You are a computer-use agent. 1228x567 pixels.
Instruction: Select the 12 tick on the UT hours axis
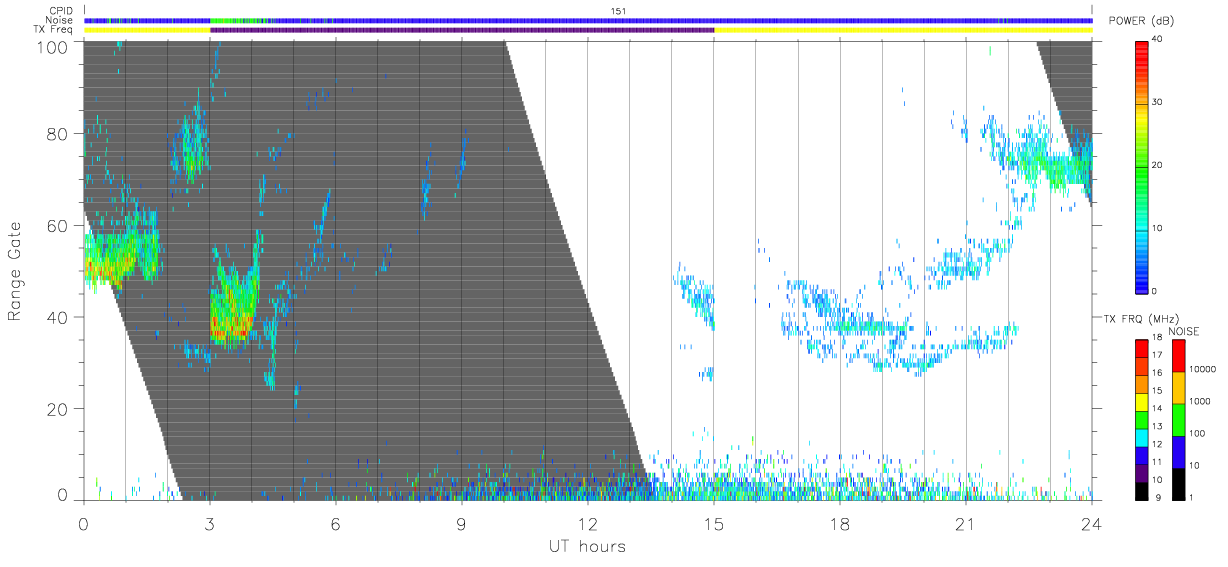point(587,523)
